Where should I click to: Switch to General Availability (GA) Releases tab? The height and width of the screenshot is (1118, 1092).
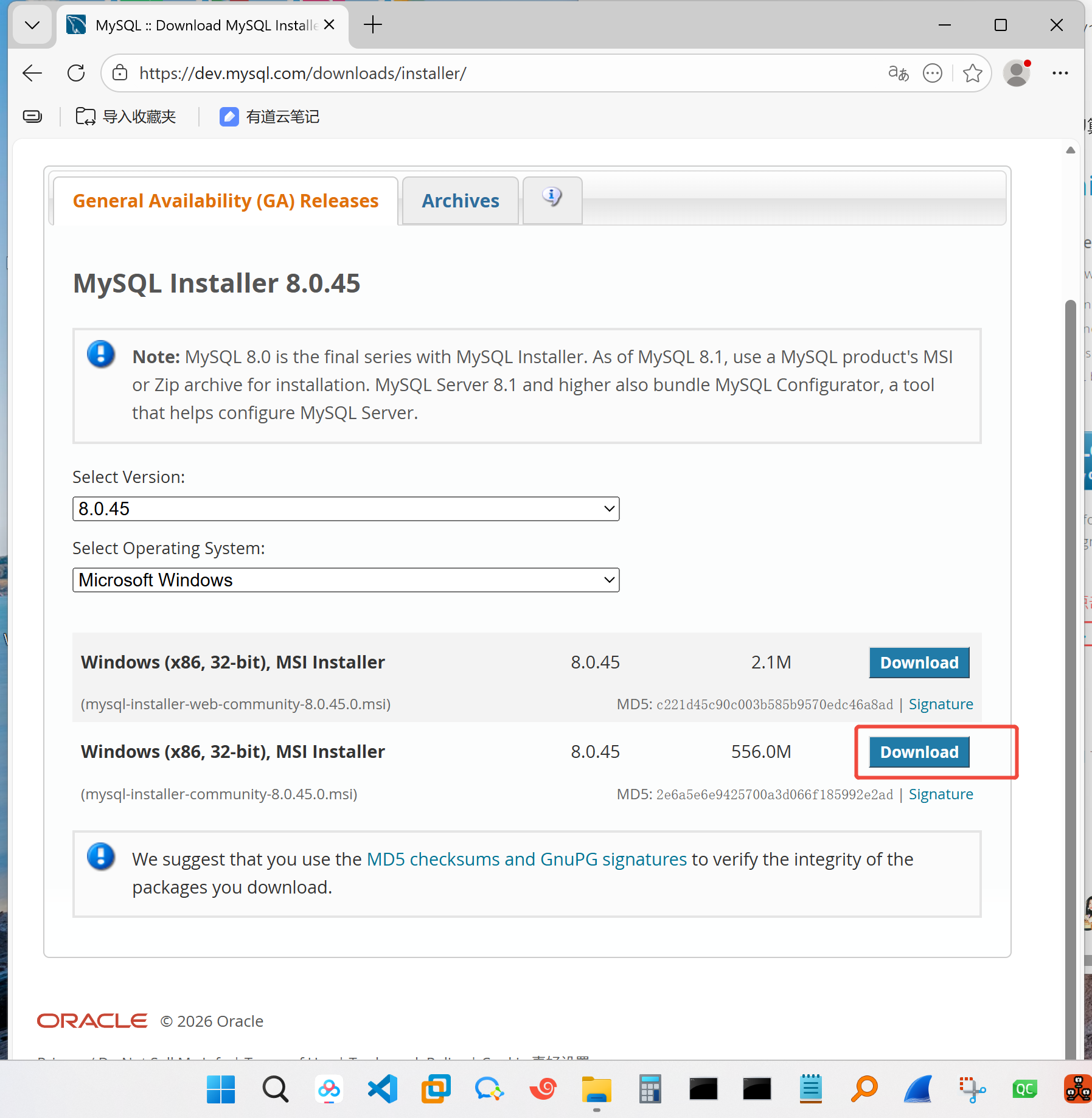226,201
